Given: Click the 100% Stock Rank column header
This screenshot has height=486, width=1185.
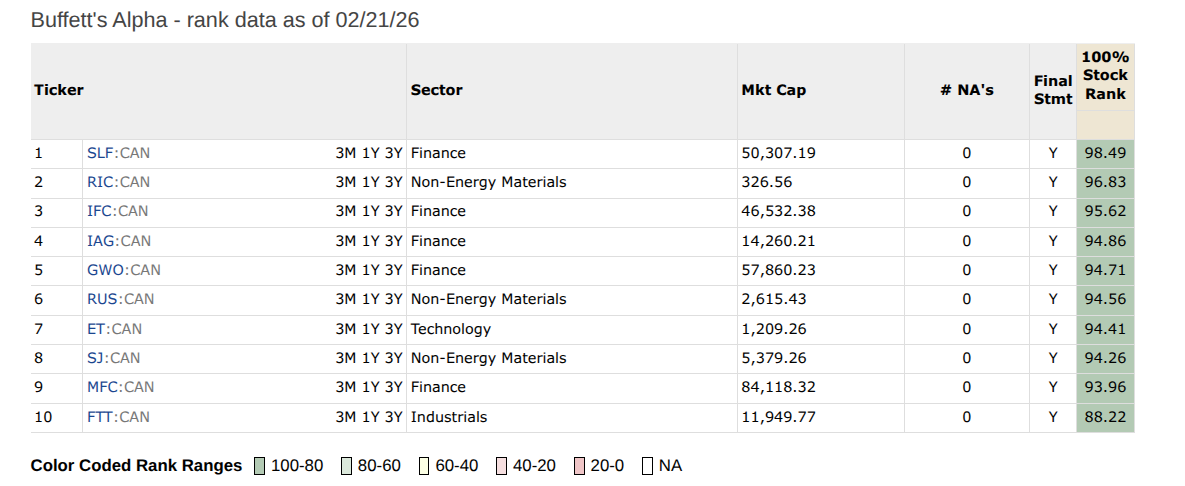Looking at the screenshot, I should [x=1105, y=75].
